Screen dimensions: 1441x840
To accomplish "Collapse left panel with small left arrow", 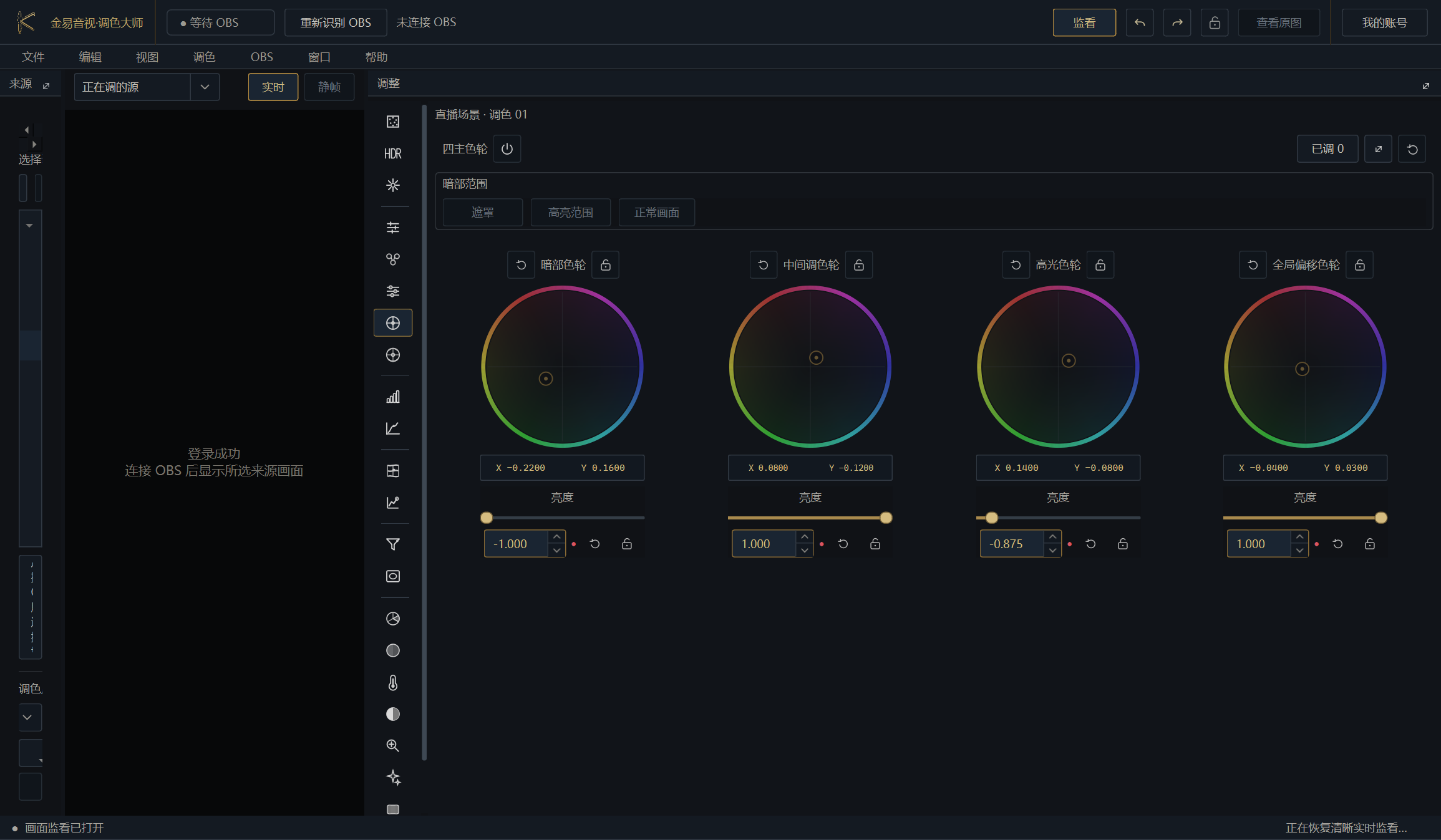I will [26, 130].
